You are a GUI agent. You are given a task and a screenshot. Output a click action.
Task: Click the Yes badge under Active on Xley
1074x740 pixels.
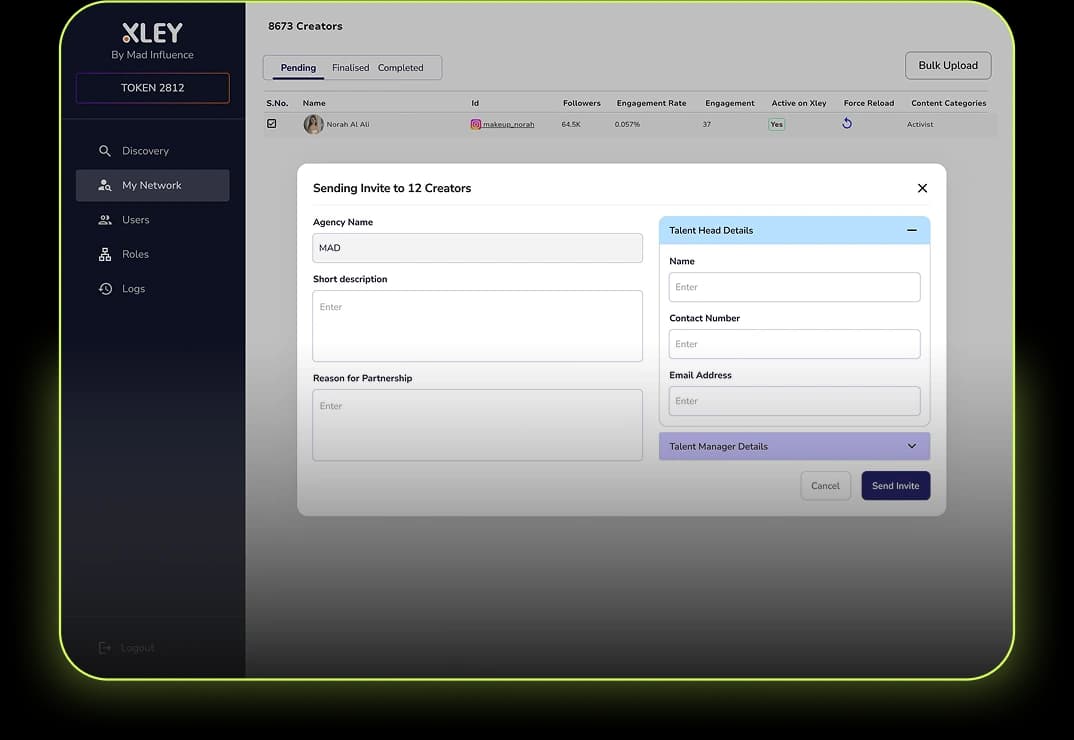[x=776, y=124]
